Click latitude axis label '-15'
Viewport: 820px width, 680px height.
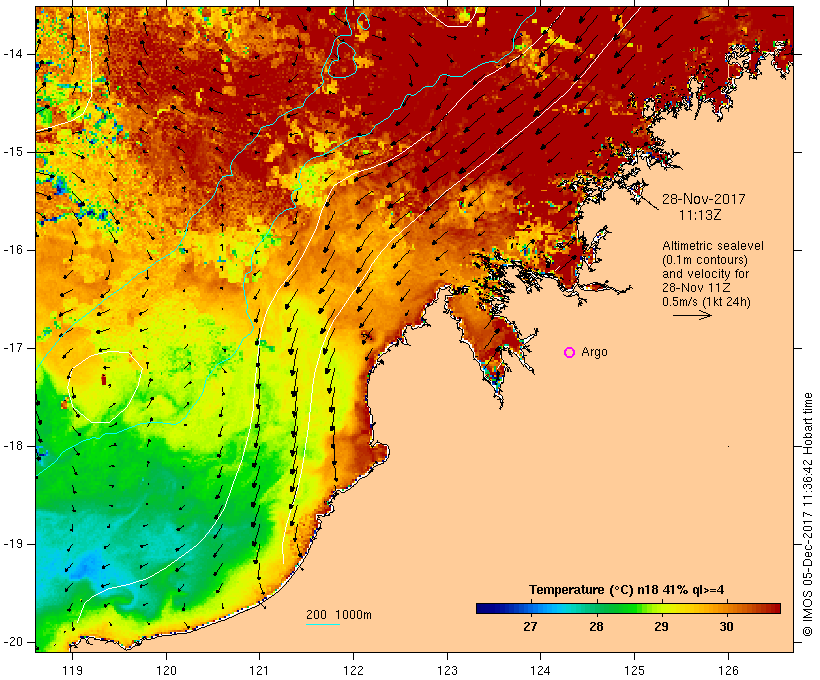(13, 152)
